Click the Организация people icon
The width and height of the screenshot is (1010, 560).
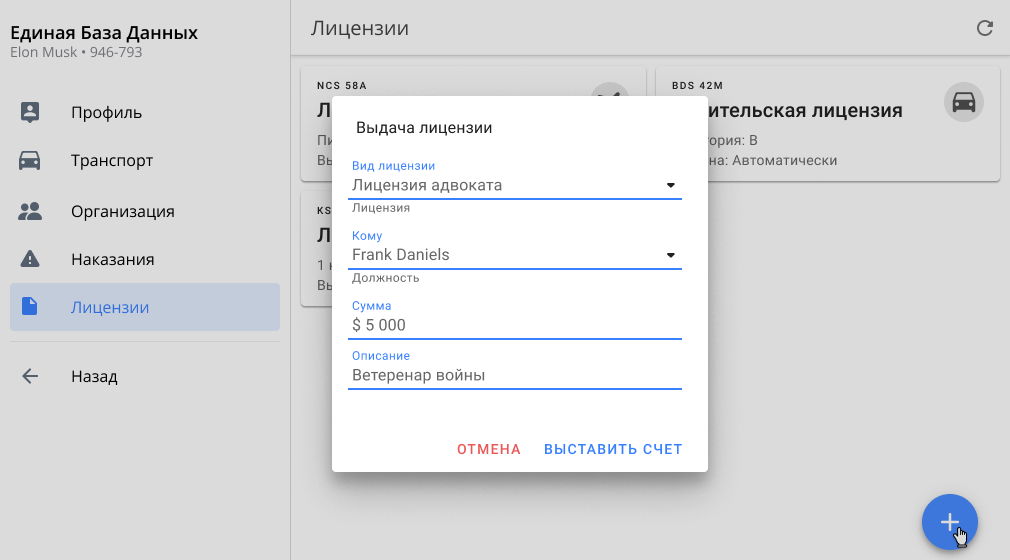30,211
